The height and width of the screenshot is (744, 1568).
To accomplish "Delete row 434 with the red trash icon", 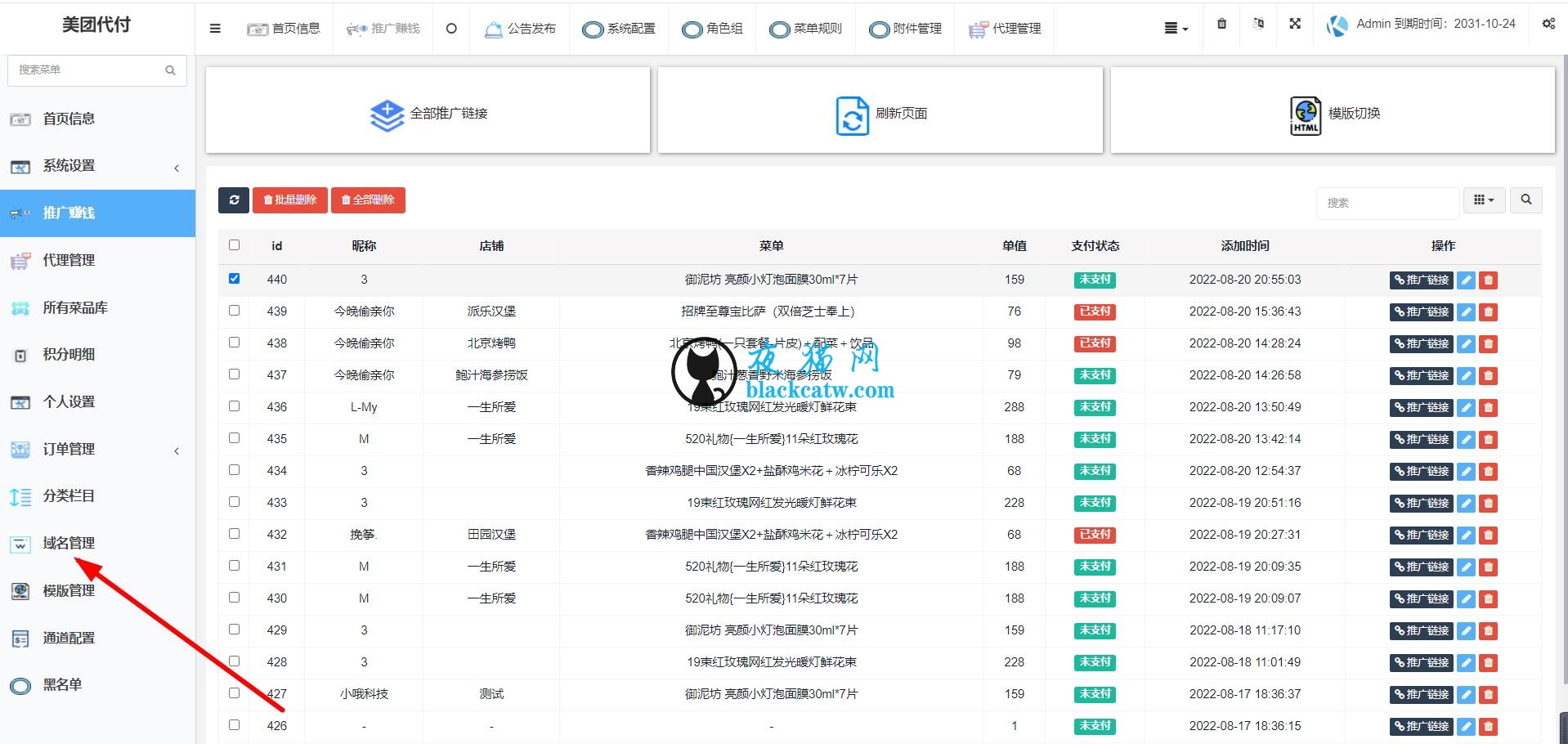I will coord(1489,472).
